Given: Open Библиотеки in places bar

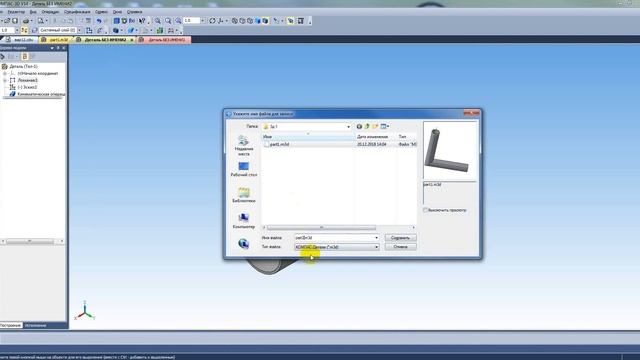Looking at the screenshot, I should click(x=244, y=195).
